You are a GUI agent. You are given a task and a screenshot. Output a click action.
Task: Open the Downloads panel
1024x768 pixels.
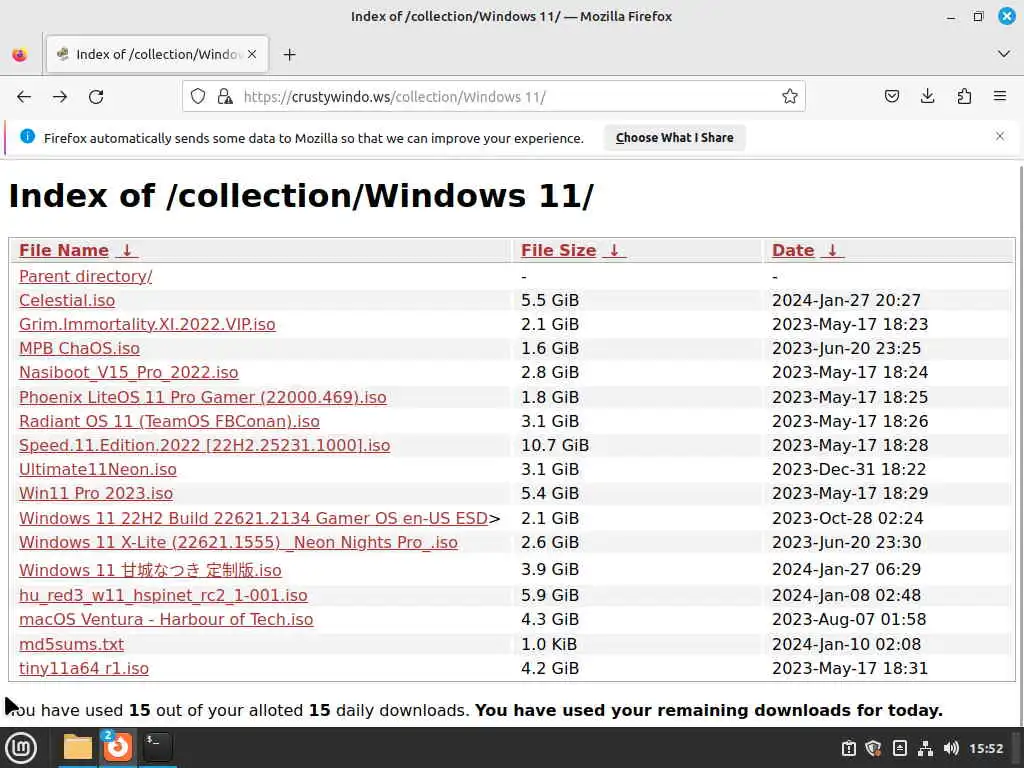tap(927, 97)
